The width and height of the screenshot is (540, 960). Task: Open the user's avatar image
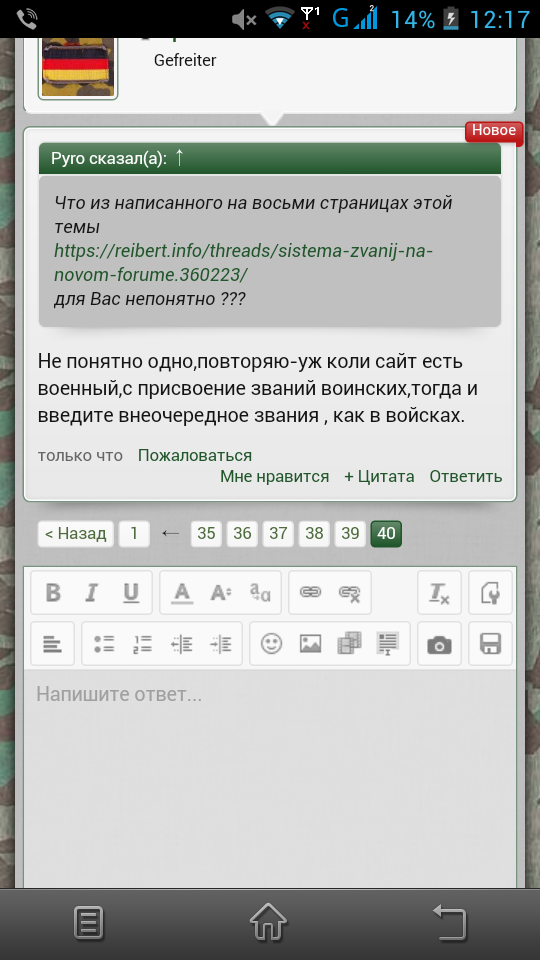(78, 67)
